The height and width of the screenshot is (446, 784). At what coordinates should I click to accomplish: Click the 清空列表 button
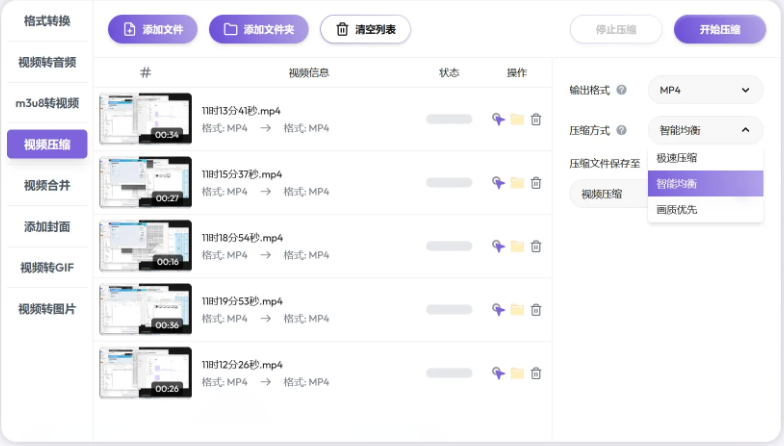click(x=366, y=30)
